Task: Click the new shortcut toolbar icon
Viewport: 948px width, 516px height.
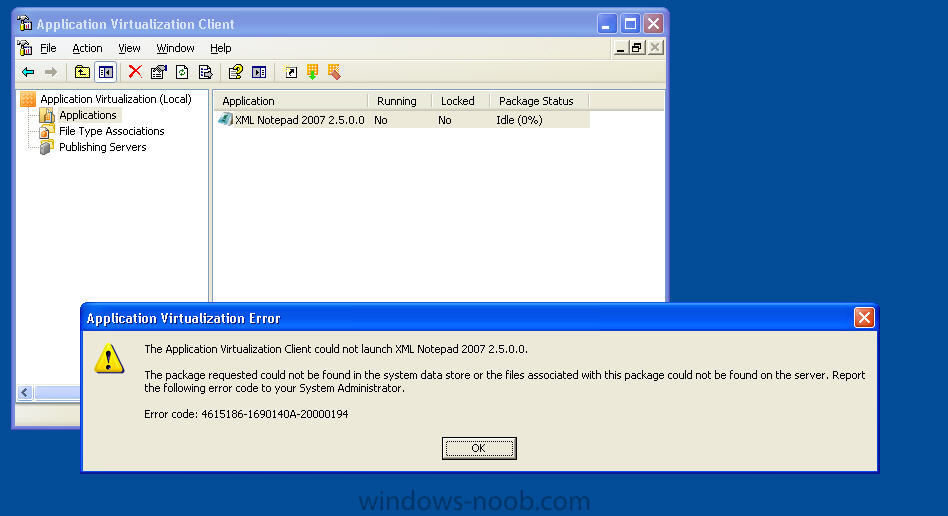Action: point(290,72)
